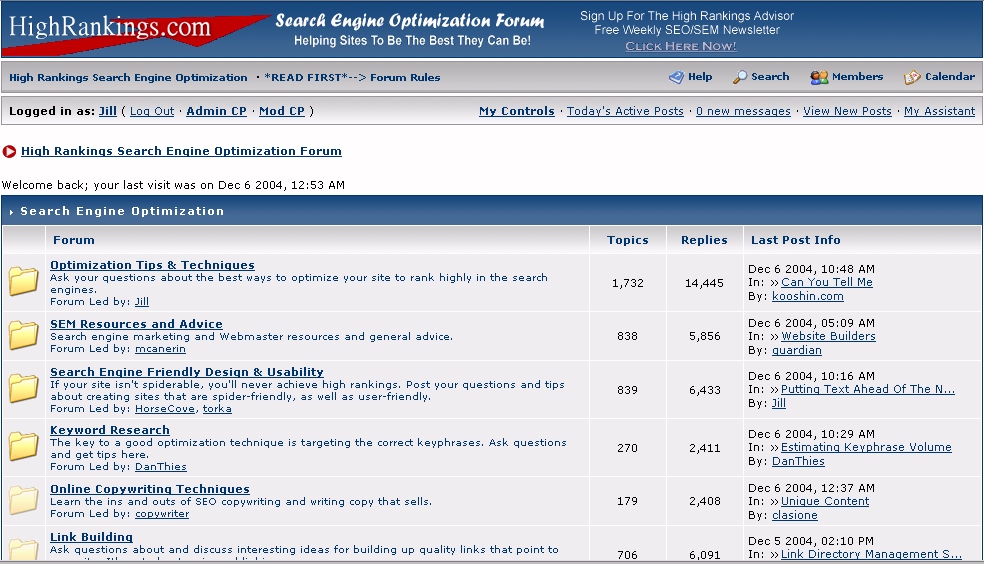Click the 'Last Post Info' column header
This screenshot has height=564, width=984.
point(796,240)
